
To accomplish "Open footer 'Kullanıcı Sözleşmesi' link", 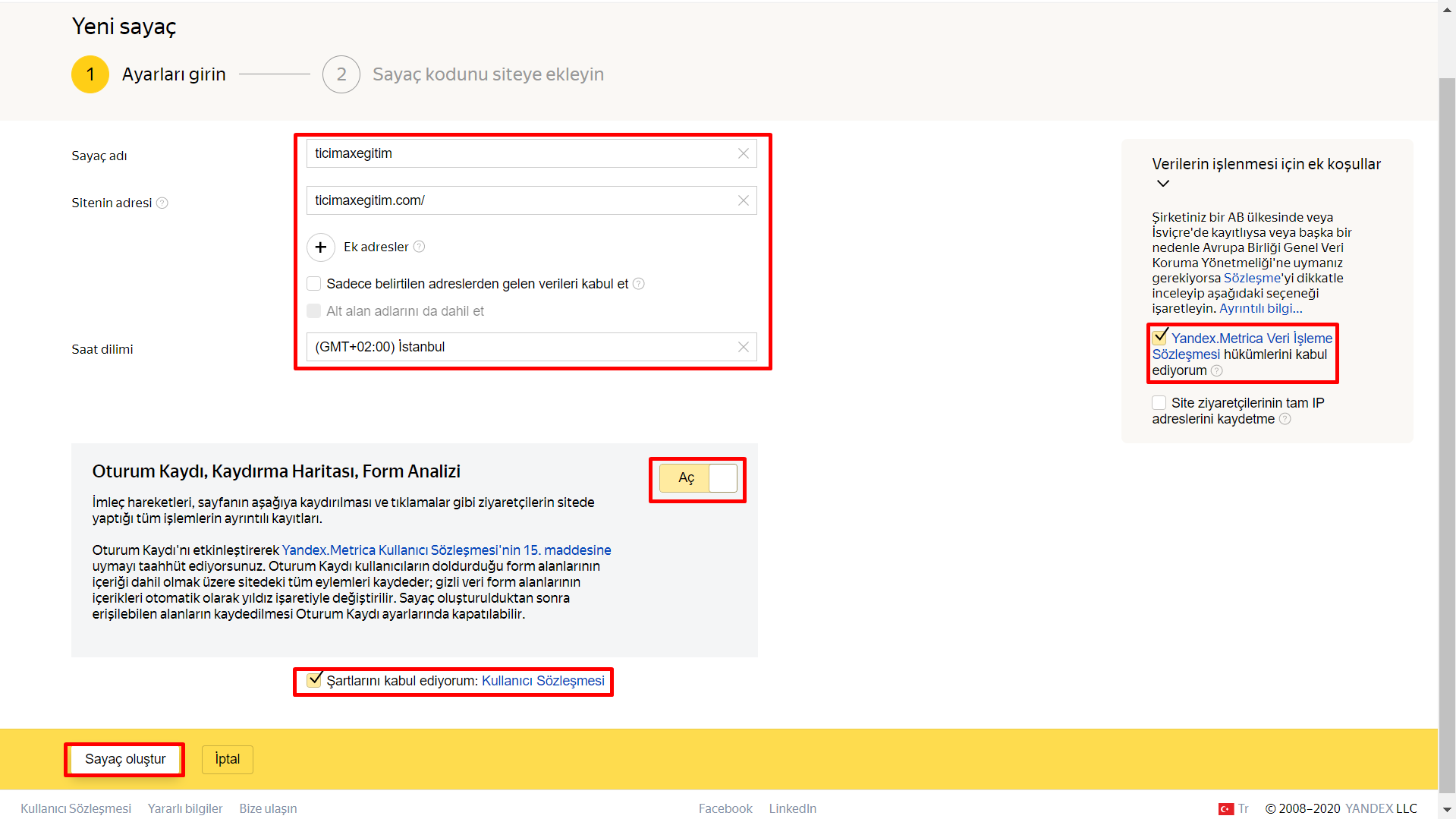I will (76, 809).
